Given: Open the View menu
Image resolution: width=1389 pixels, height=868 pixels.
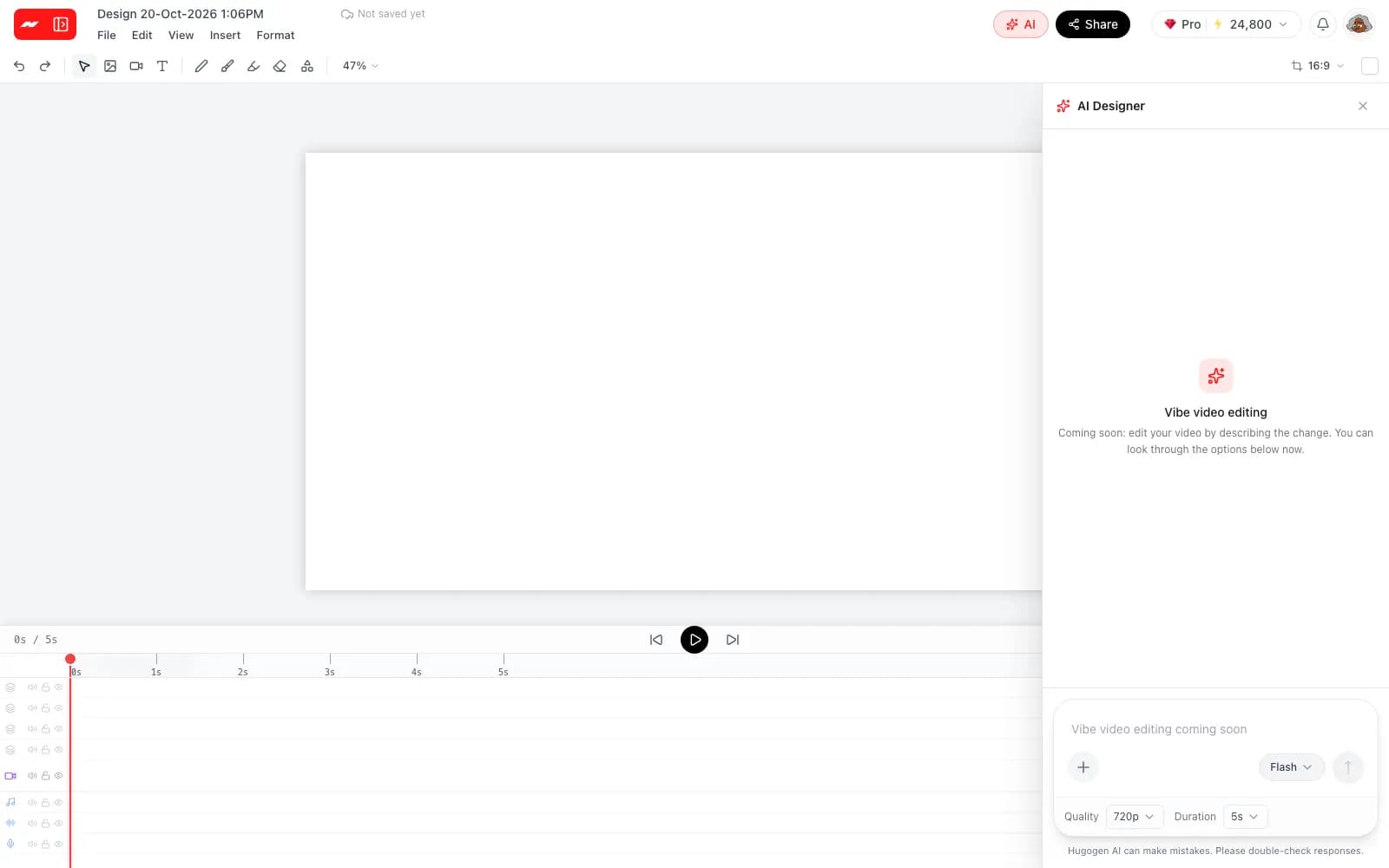Looking at the screenshot, I should pos(181,36).
